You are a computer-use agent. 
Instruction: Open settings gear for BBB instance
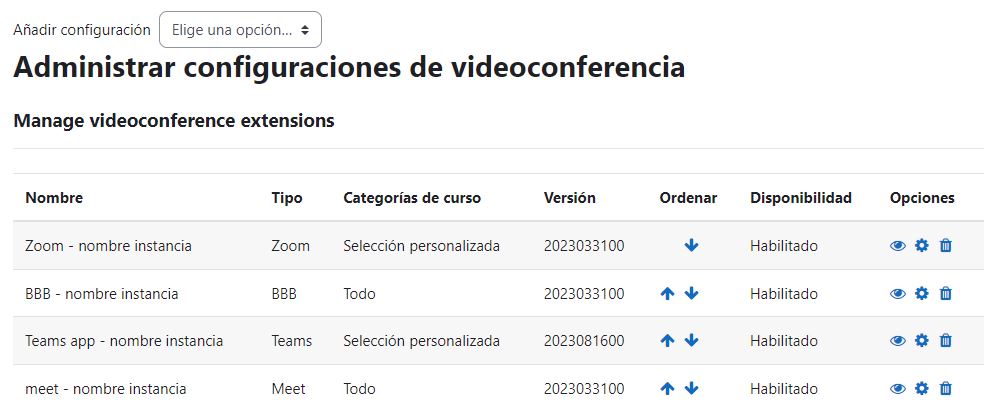[922, 294]
